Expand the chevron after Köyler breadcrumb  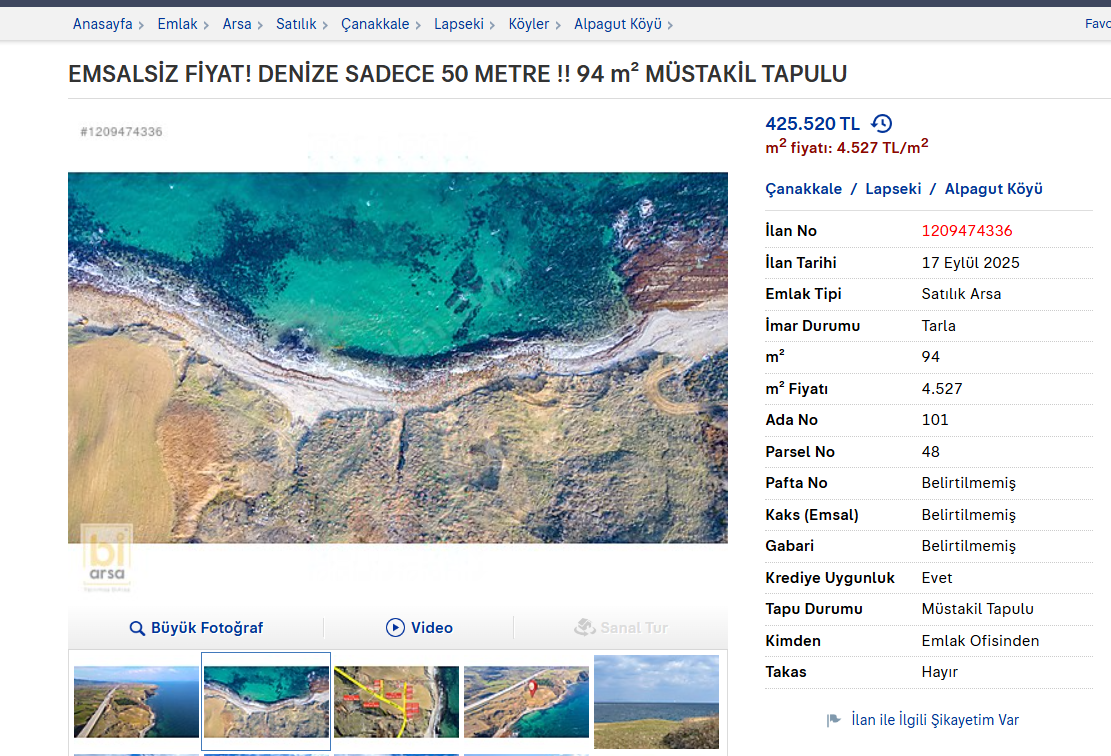558,26
